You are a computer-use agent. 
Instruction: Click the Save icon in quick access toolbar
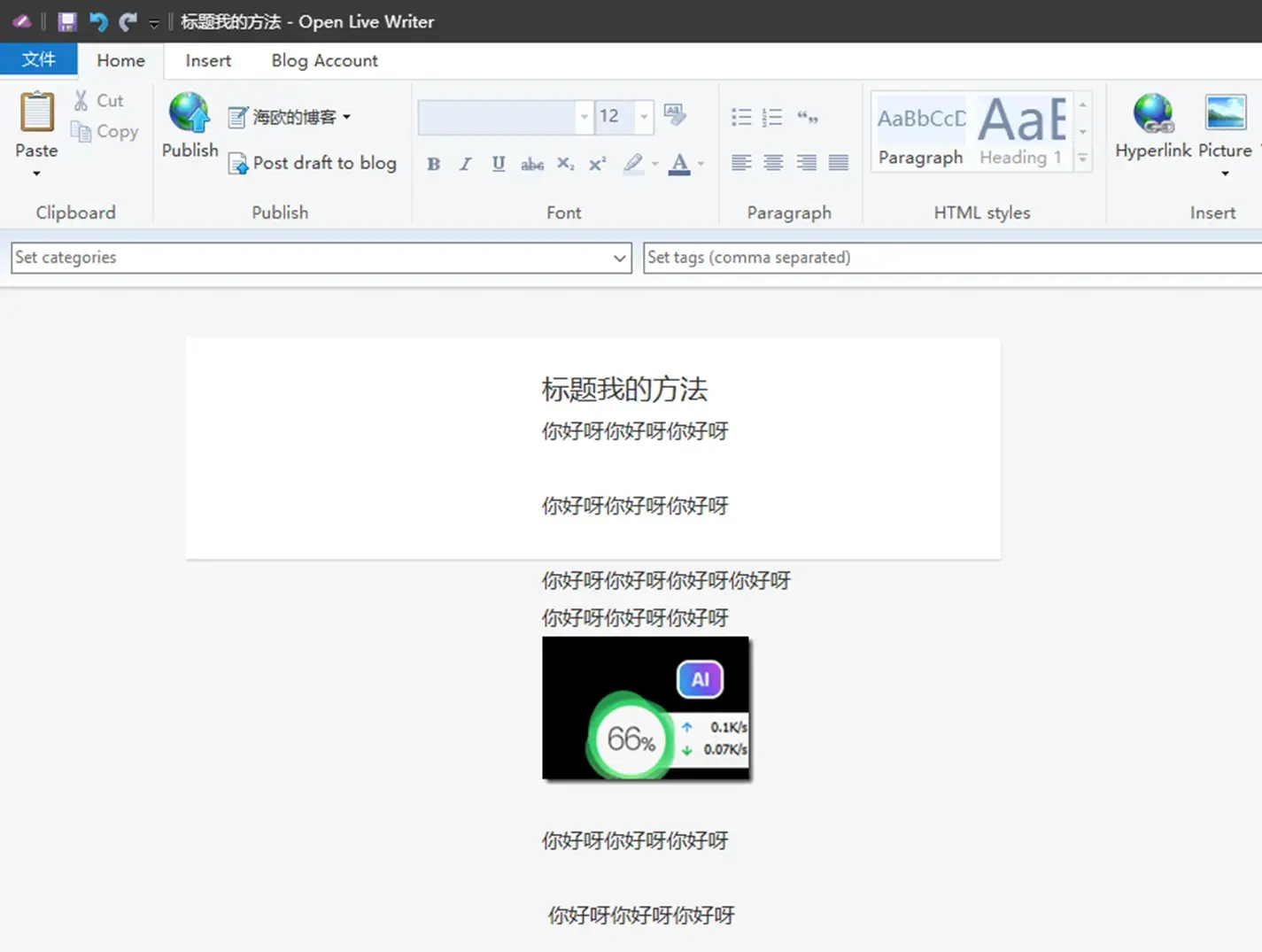click(x=66, y=21)
